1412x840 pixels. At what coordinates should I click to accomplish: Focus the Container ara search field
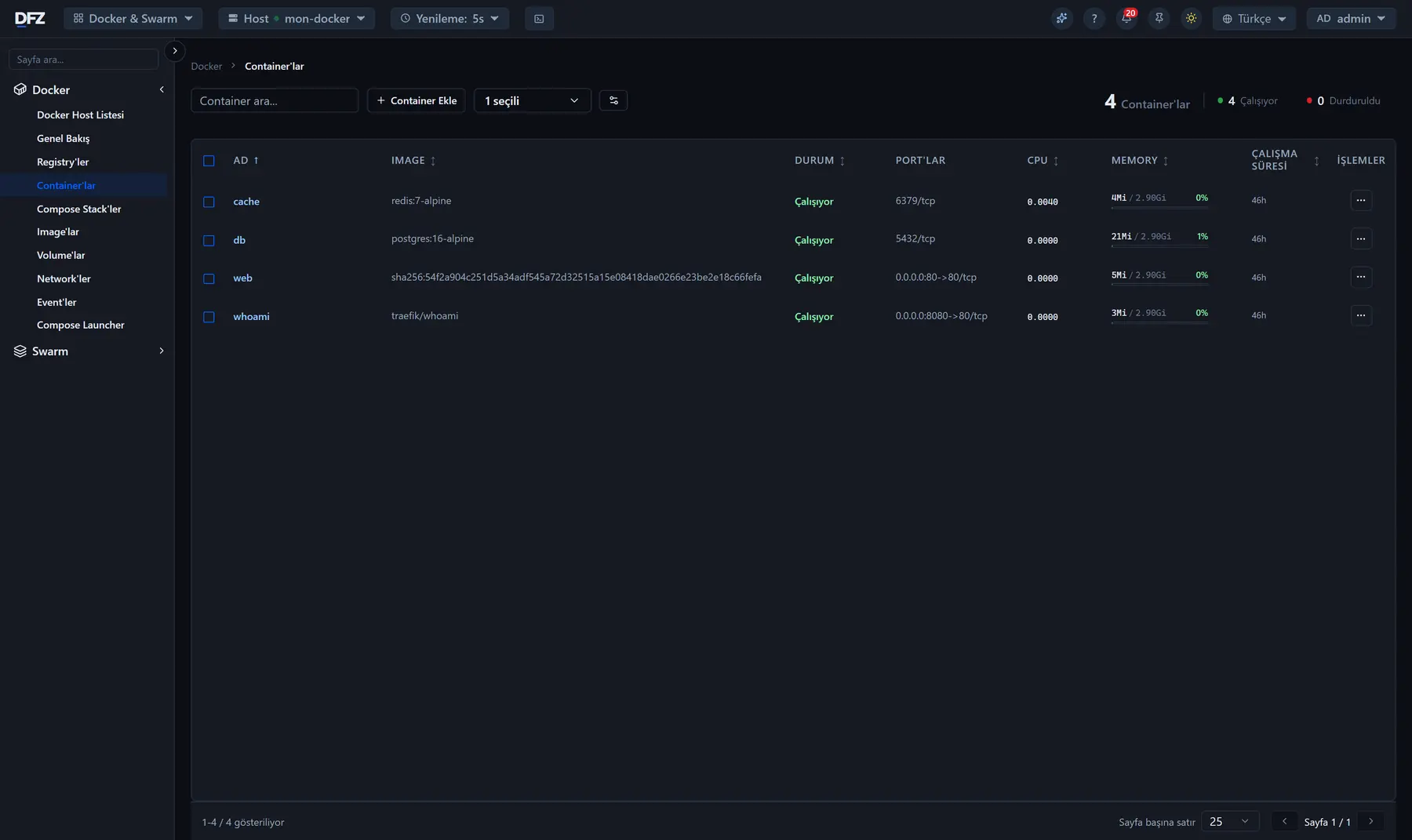[275, 100]
